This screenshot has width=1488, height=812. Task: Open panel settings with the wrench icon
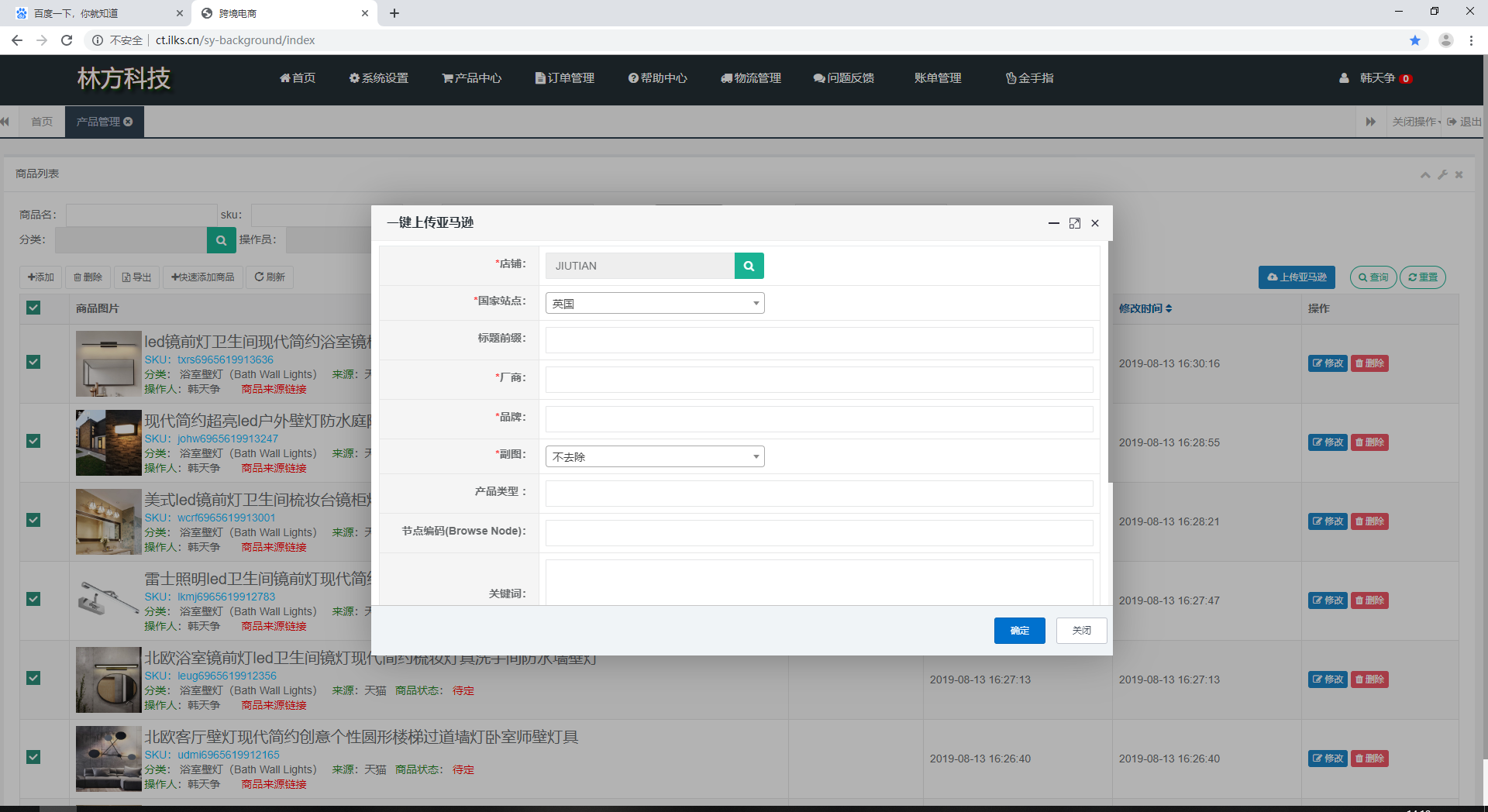click(x=1442, y=175)
